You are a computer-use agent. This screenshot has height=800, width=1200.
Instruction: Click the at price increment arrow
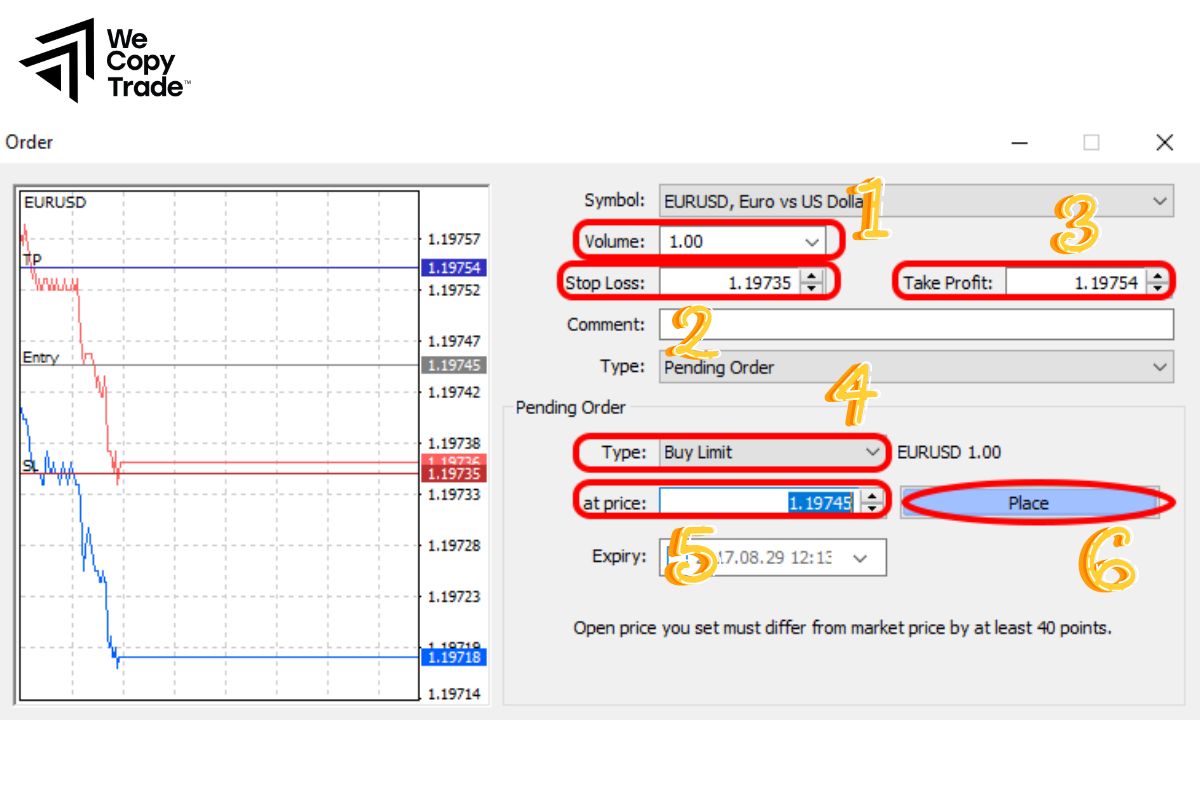(x=872, y=496)
